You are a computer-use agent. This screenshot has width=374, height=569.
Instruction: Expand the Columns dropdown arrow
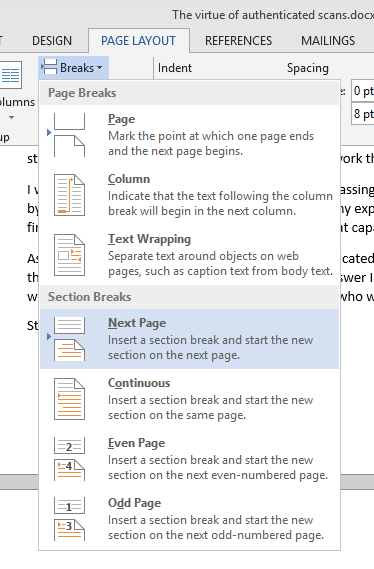[12, 118]
